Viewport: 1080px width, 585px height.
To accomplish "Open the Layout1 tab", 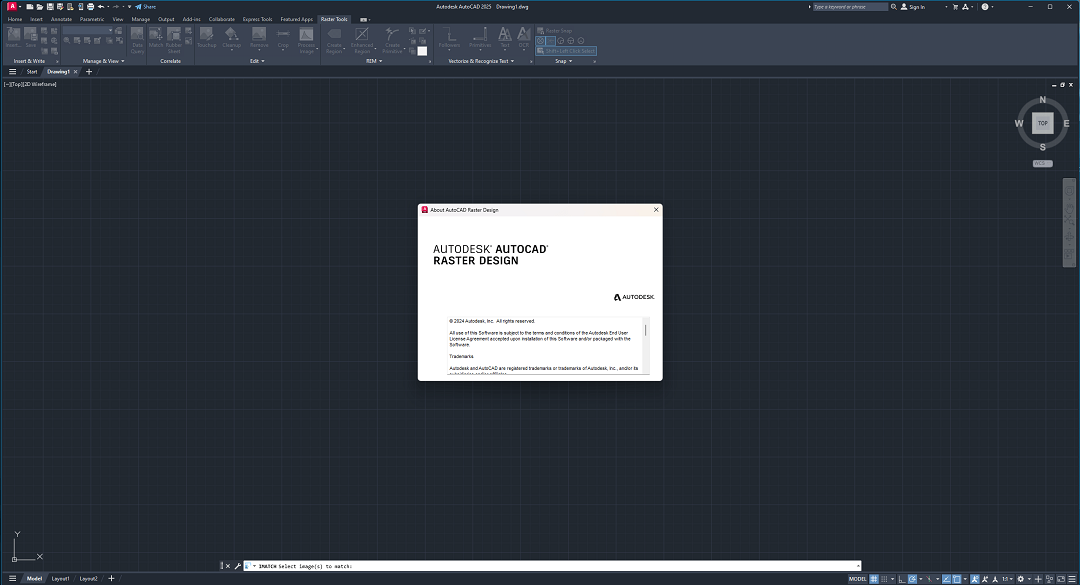I will point(60,578).
